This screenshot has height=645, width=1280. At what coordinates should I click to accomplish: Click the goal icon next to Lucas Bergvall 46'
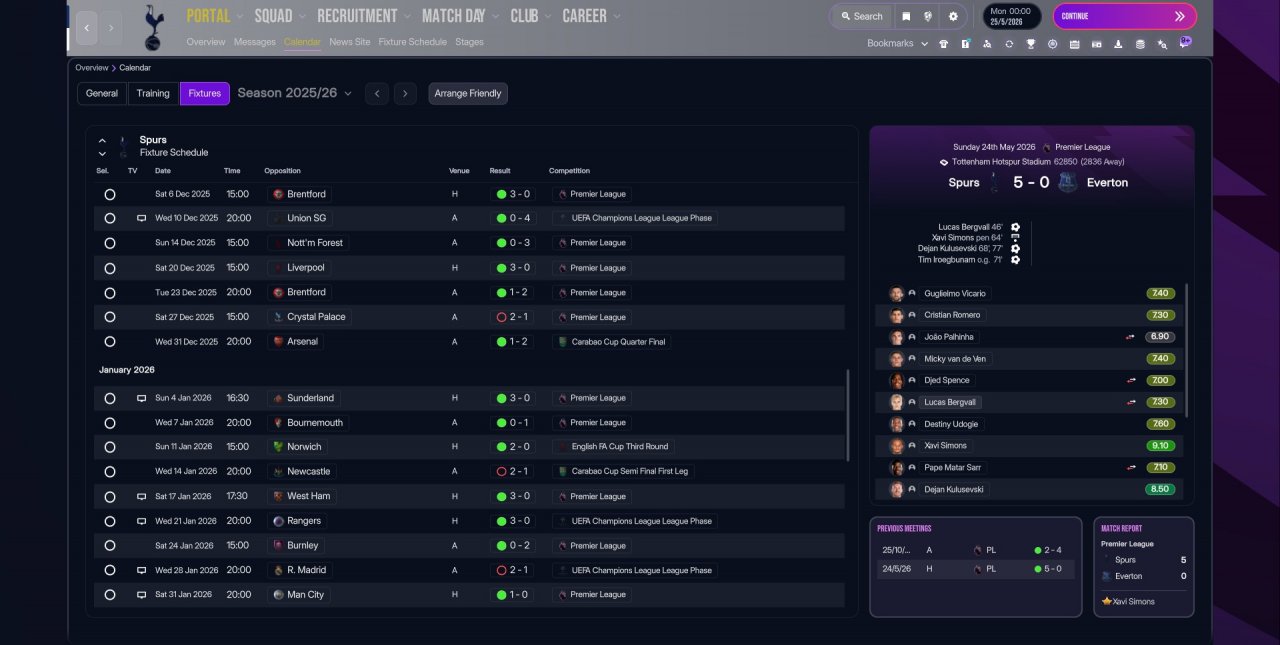click(x=1015, y=227)
